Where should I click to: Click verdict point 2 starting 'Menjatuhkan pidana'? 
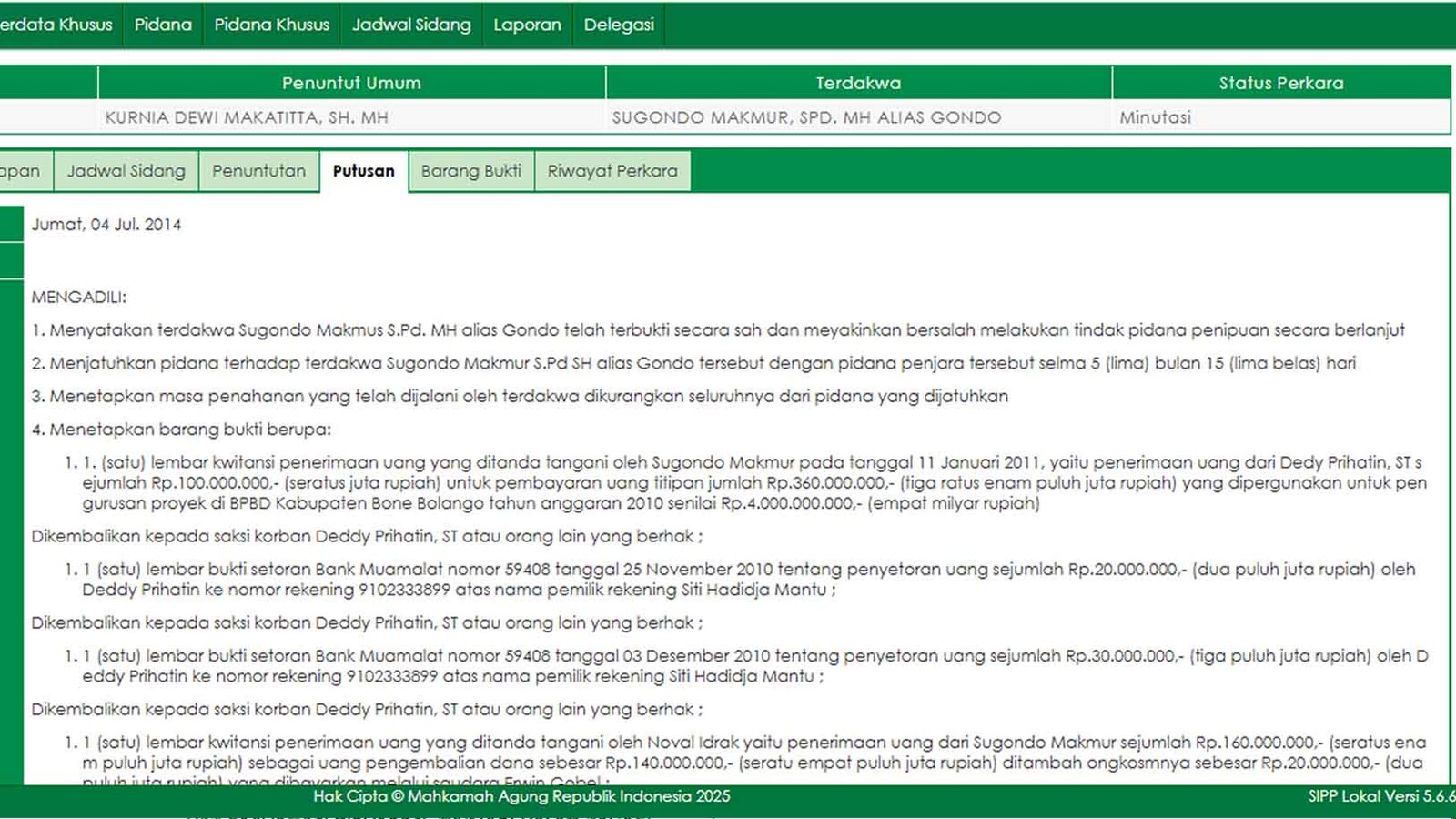pyautogui.click(x=693, y=363)
